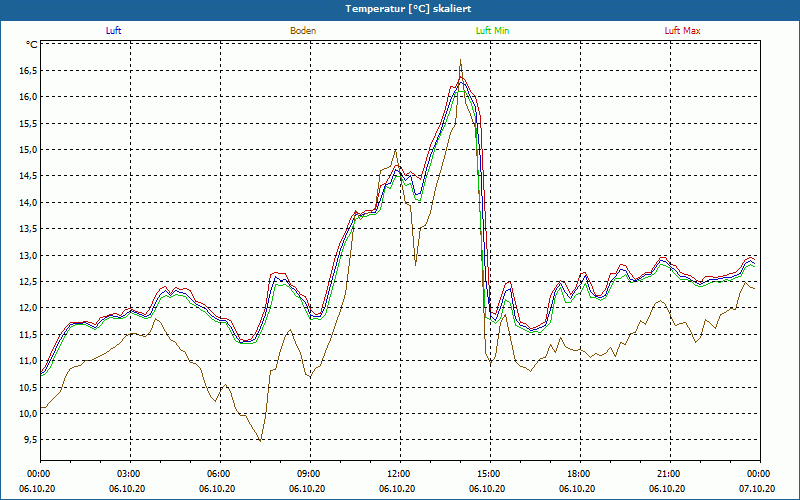Click the °C unit label on y-axis
Viewport: 800px width, 500px height.
32,45
